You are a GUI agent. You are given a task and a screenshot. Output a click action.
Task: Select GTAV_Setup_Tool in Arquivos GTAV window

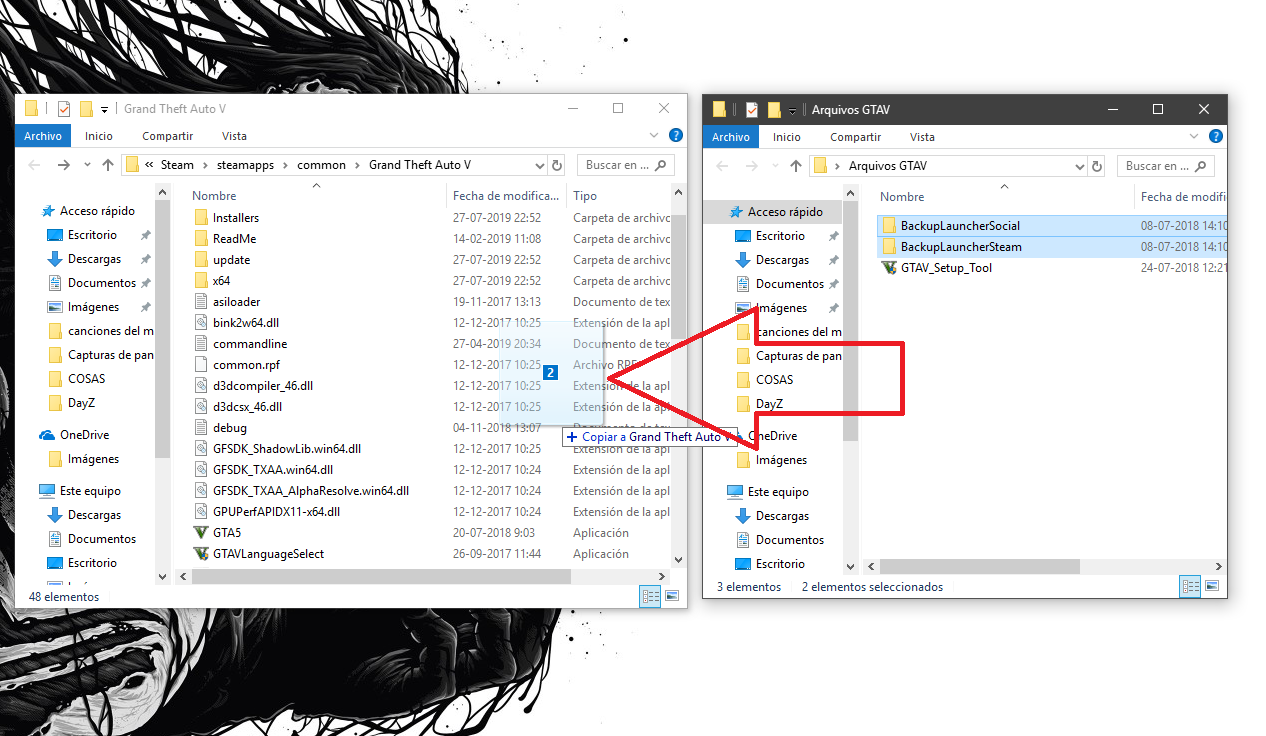point(946,267)
